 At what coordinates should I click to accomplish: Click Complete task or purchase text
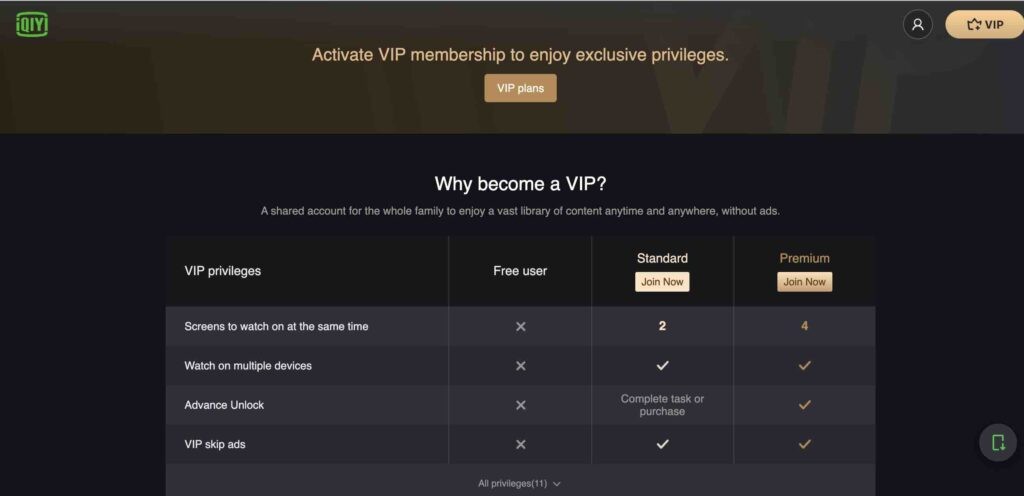pyautogui.click(x=662, y=405)
